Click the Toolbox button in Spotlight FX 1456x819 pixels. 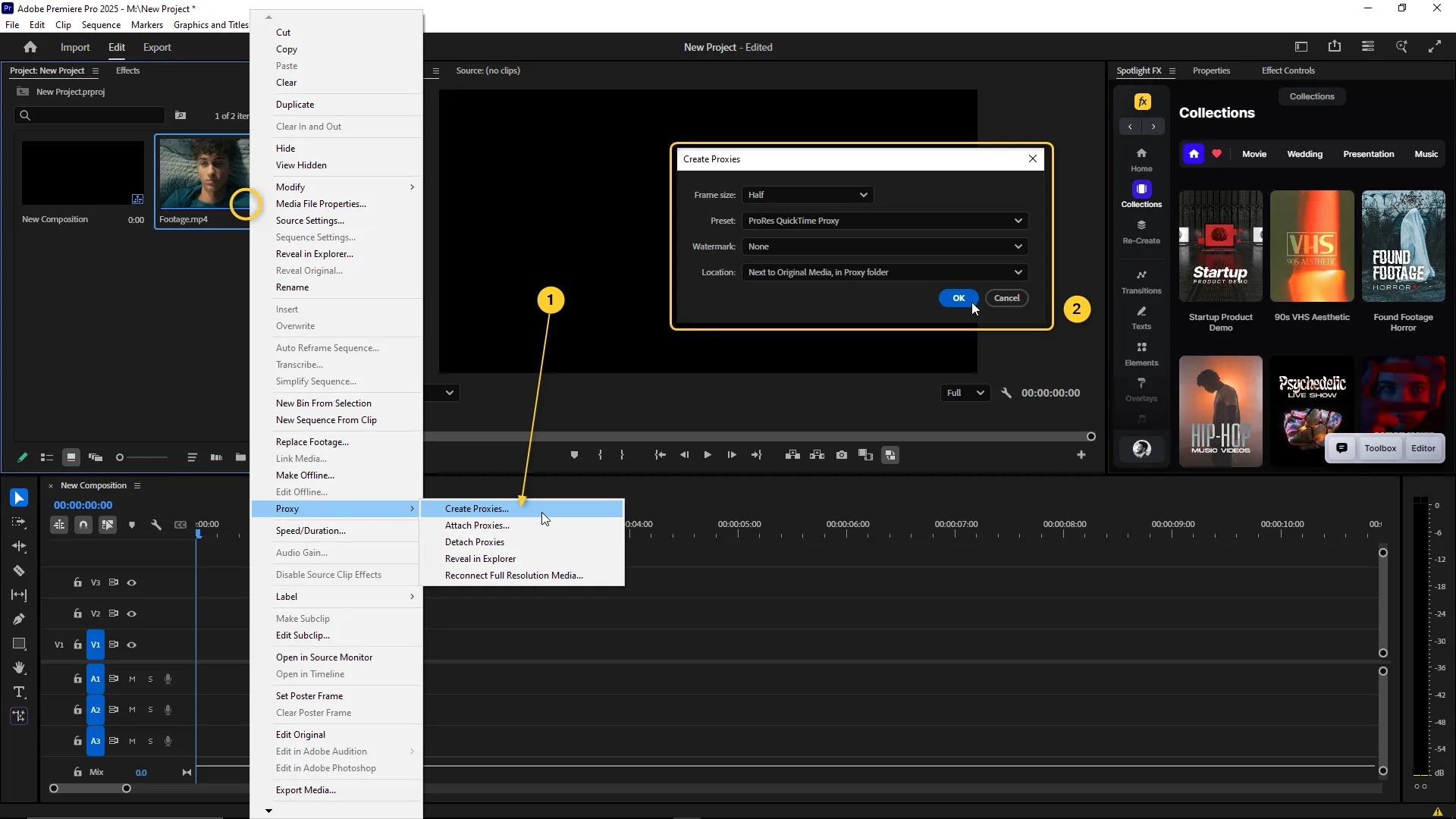point(1380,448)
